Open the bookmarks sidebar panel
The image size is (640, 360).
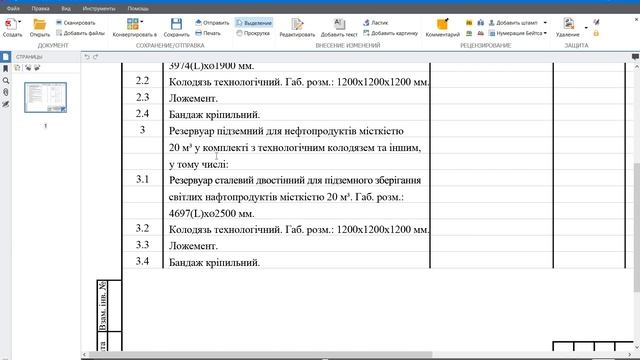pyautogui.click(x=6, y=69)
